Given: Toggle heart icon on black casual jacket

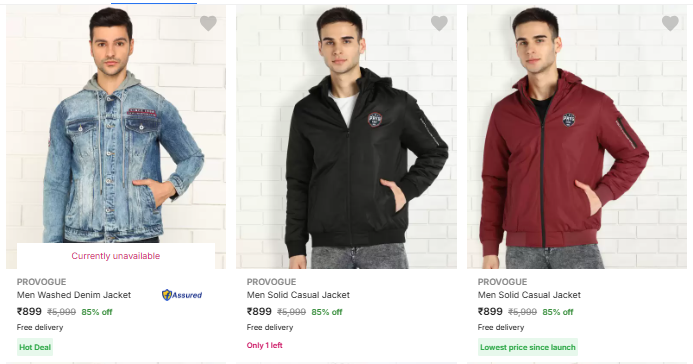Looking at the screenshot, I should (x=439, y=23).
